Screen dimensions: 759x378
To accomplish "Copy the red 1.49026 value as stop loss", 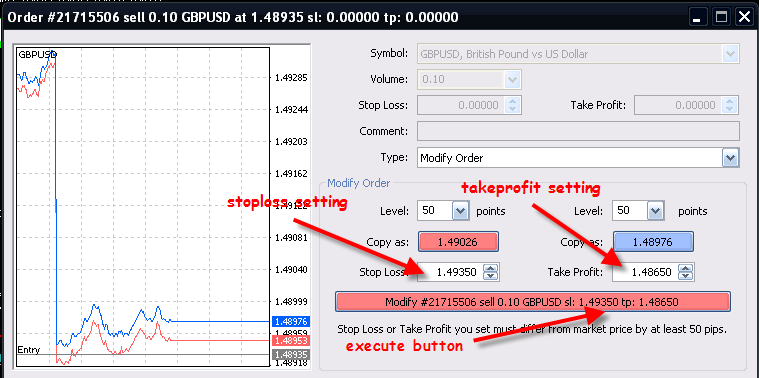I will coord(458,242).
